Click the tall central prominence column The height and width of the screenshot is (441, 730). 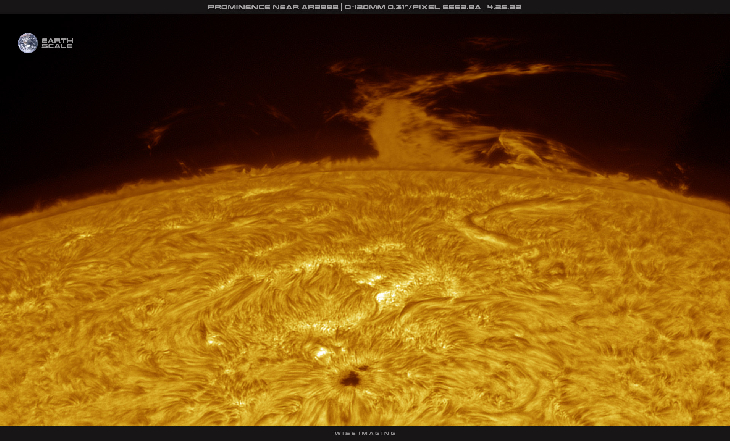tap(385, 130)
